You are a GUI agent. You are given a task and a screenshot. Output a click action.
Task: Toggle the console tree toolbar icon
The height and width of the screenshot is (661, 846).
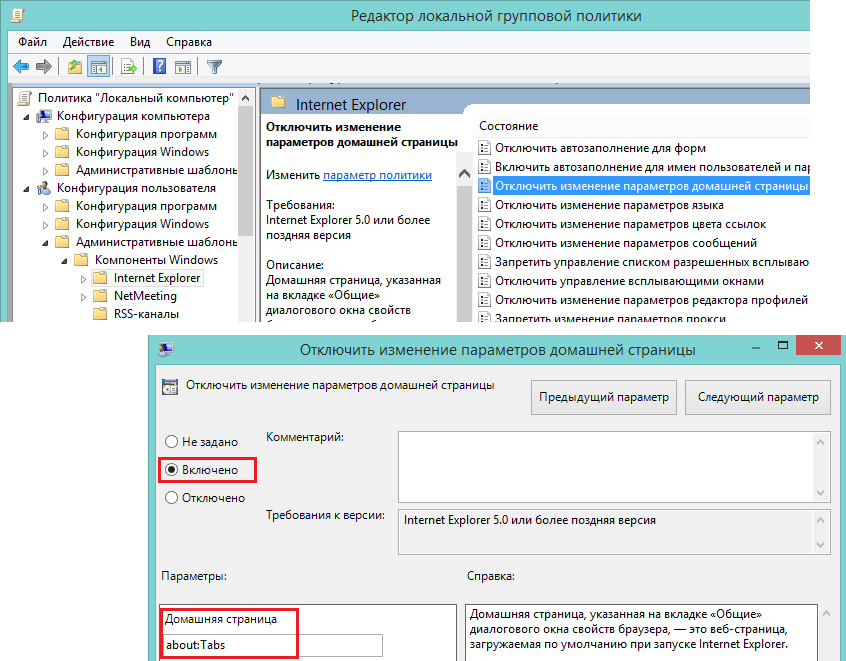click(x=99, y=67)
